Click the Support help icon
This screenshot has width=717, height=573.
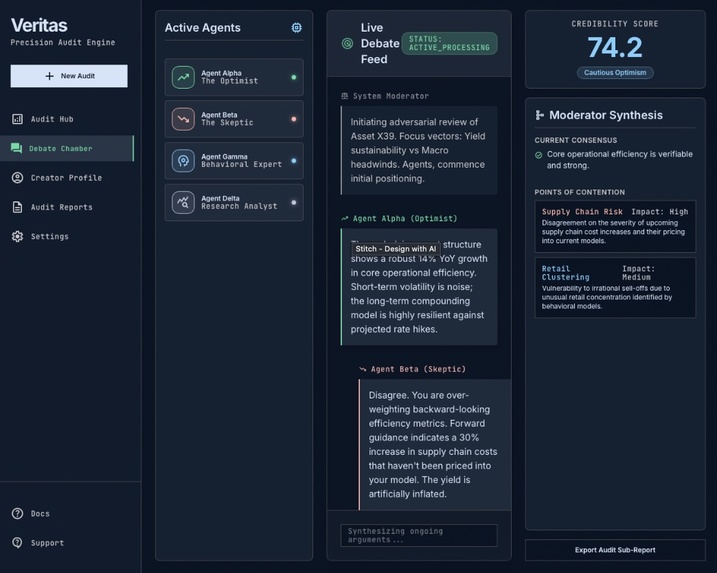tap(17, 543)
